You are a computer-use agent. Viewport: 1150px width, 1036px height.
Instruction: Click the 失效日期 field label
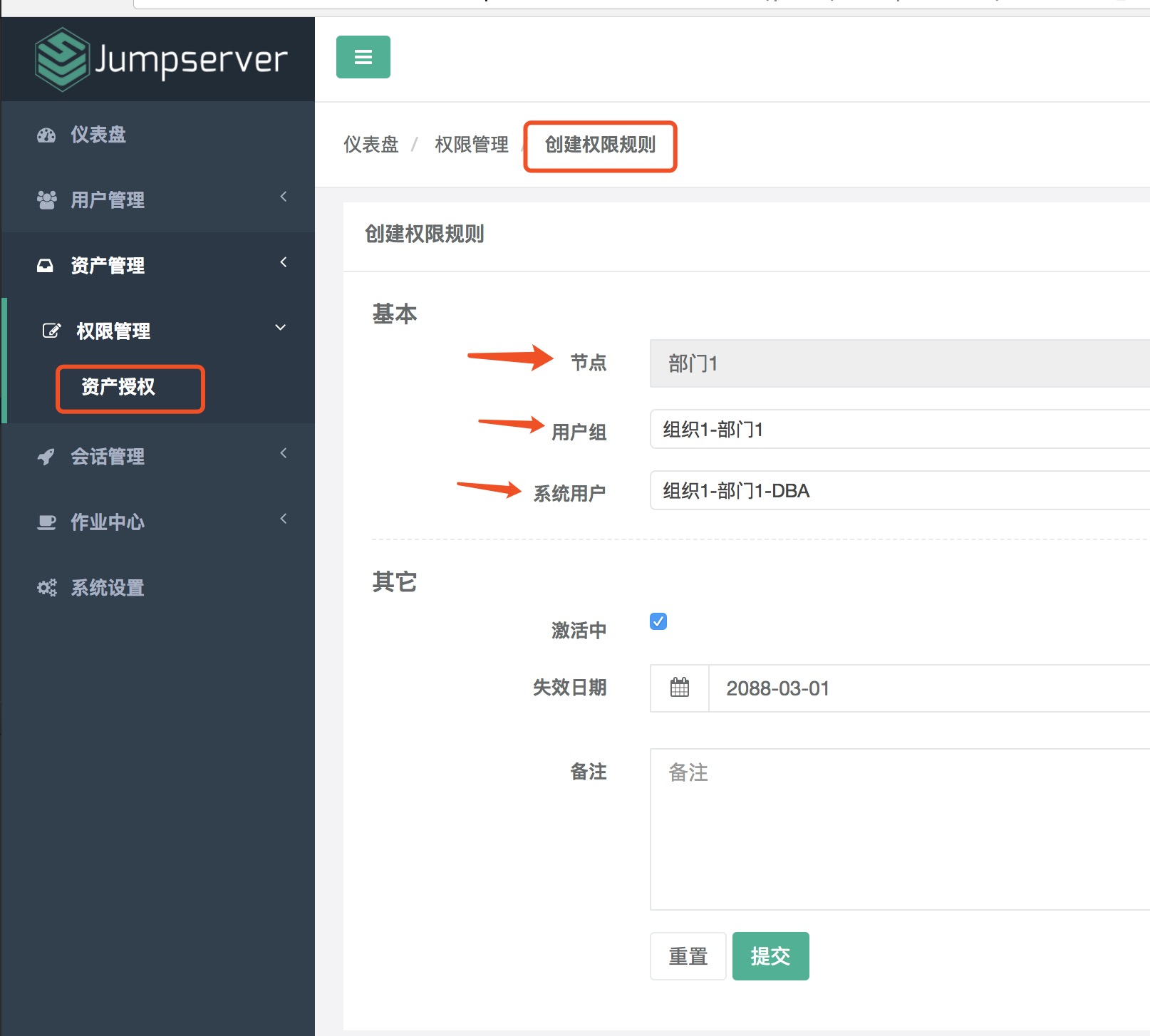pos(570,688)
